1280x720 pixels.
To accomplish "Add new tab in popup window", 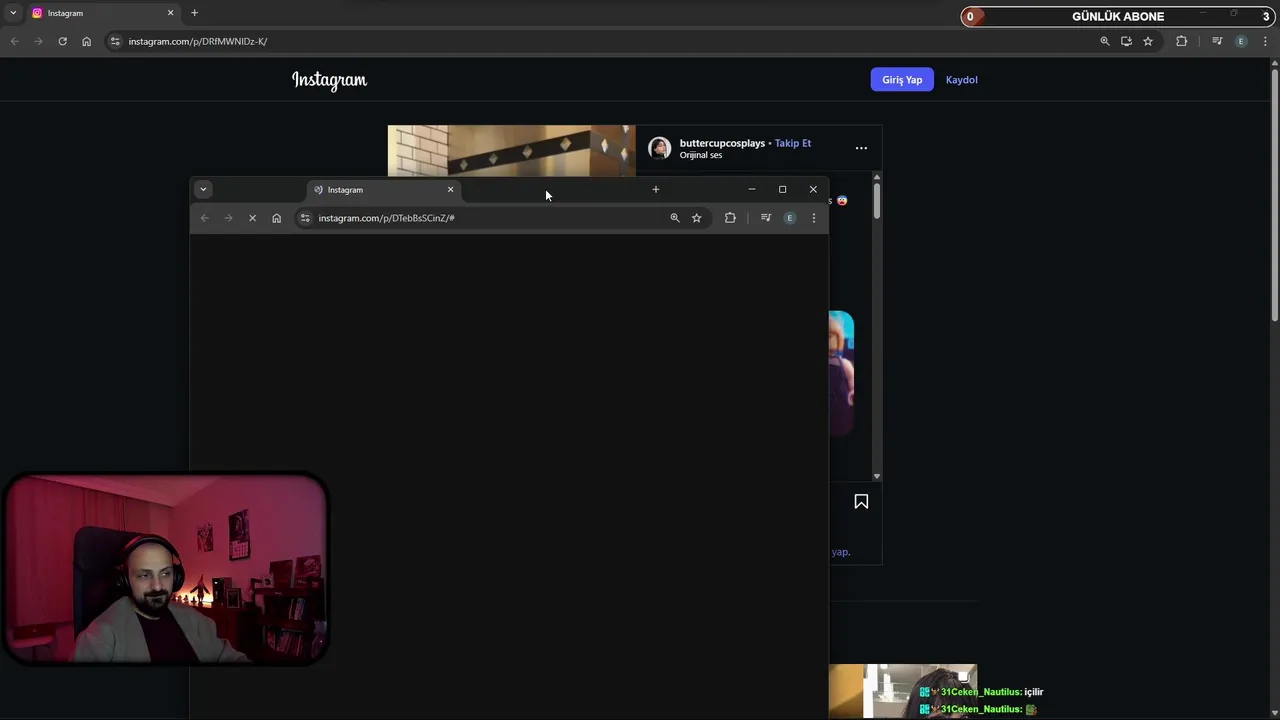I will click(656, 189).
